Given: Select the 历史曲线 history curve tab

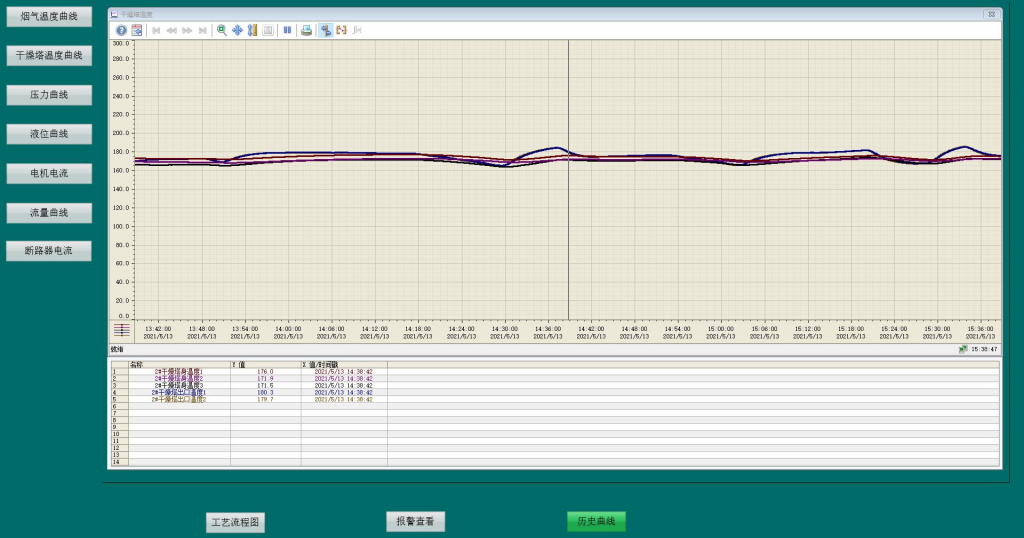Looking at the screenshot, I should [x=596, y=521].
